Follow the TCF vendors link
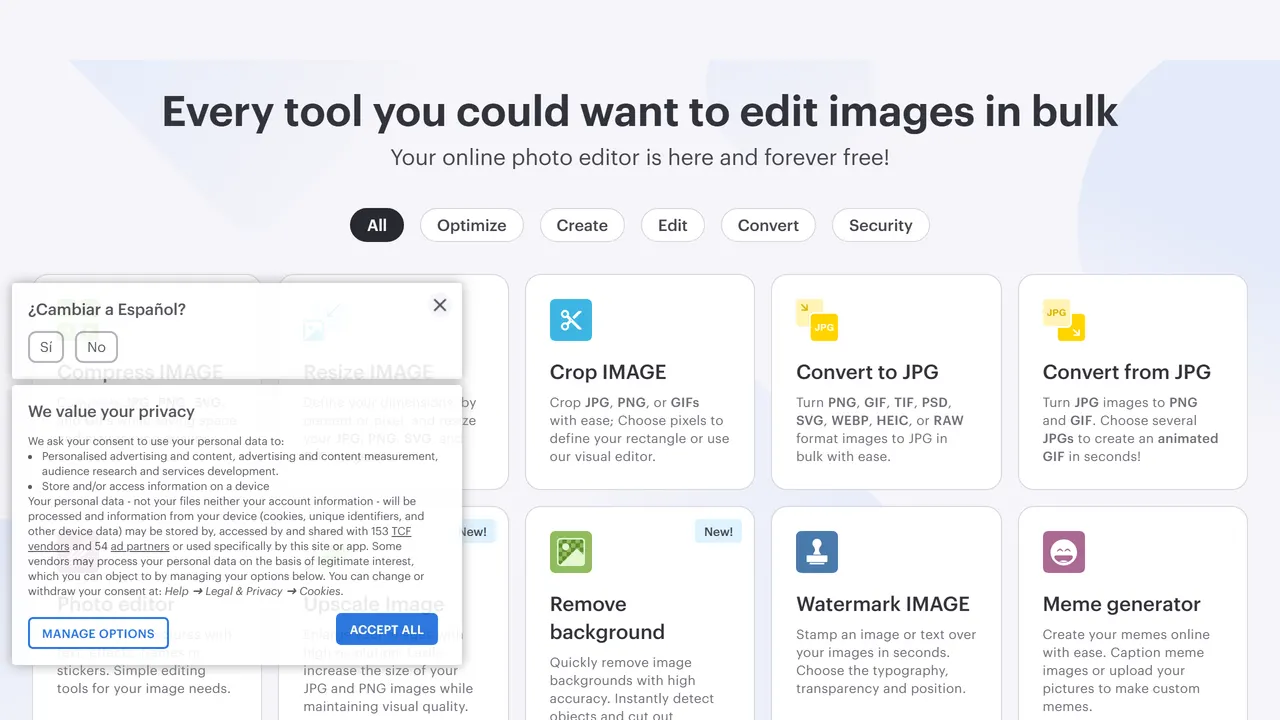The width and height of the screenshot is (1280, 720). point(220,539)
